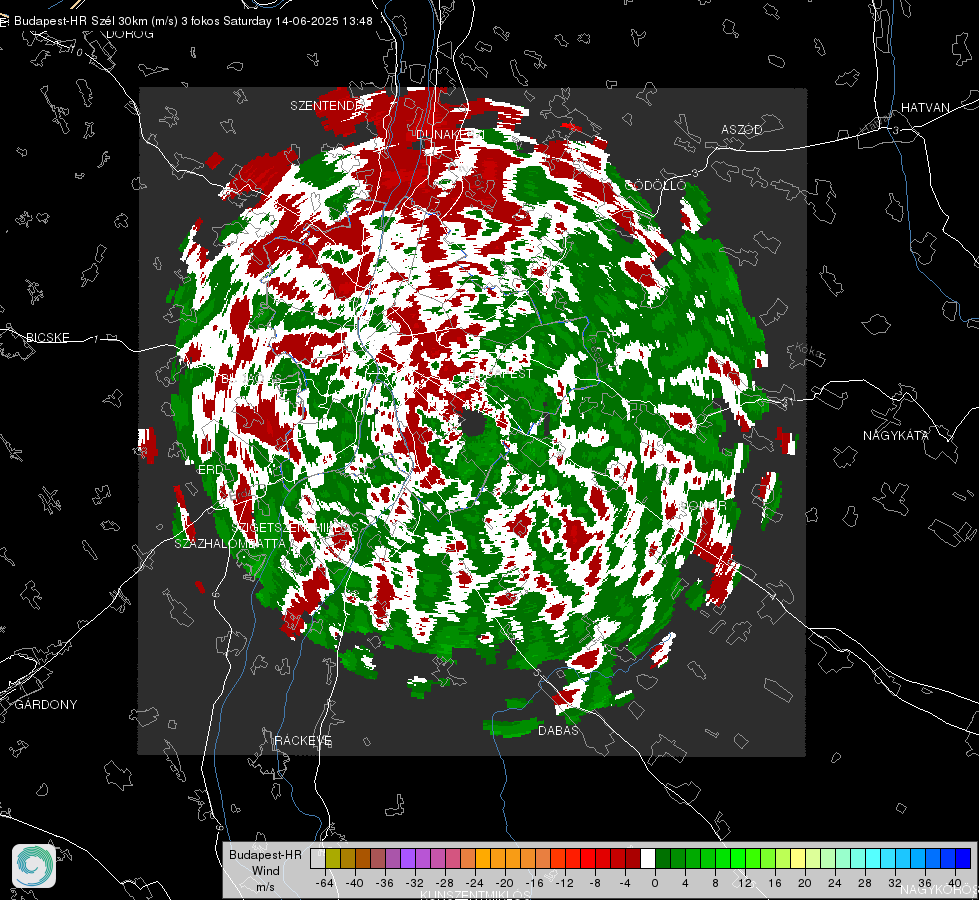Click the -16 legend value
The height and width of the screenshot is (900, 979).
(534, 883)
